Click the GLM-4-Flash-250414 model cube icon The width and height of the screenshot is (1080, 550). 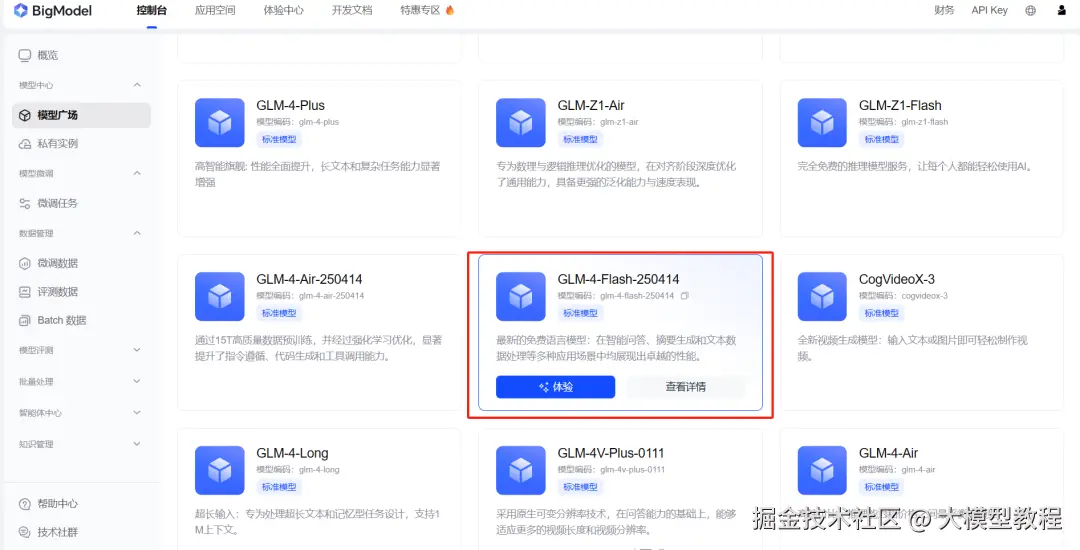521,297
